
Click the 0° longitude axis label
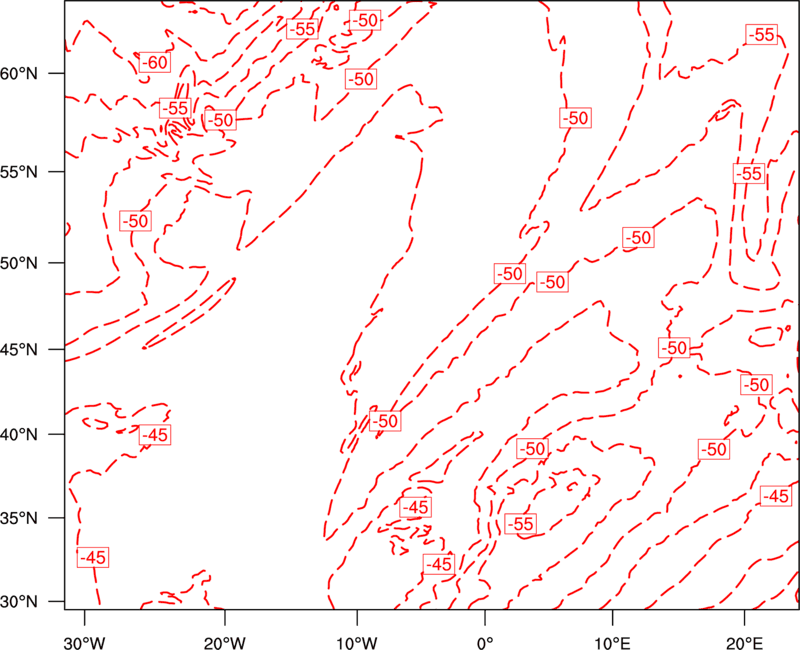(x=485, y=642)
